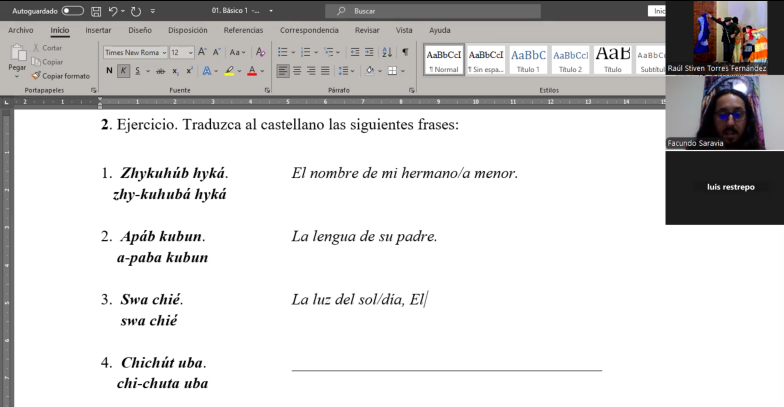The height and width of the screenshot is (407, 784).
Task: Click the numbered list icon
Action: 306,52
